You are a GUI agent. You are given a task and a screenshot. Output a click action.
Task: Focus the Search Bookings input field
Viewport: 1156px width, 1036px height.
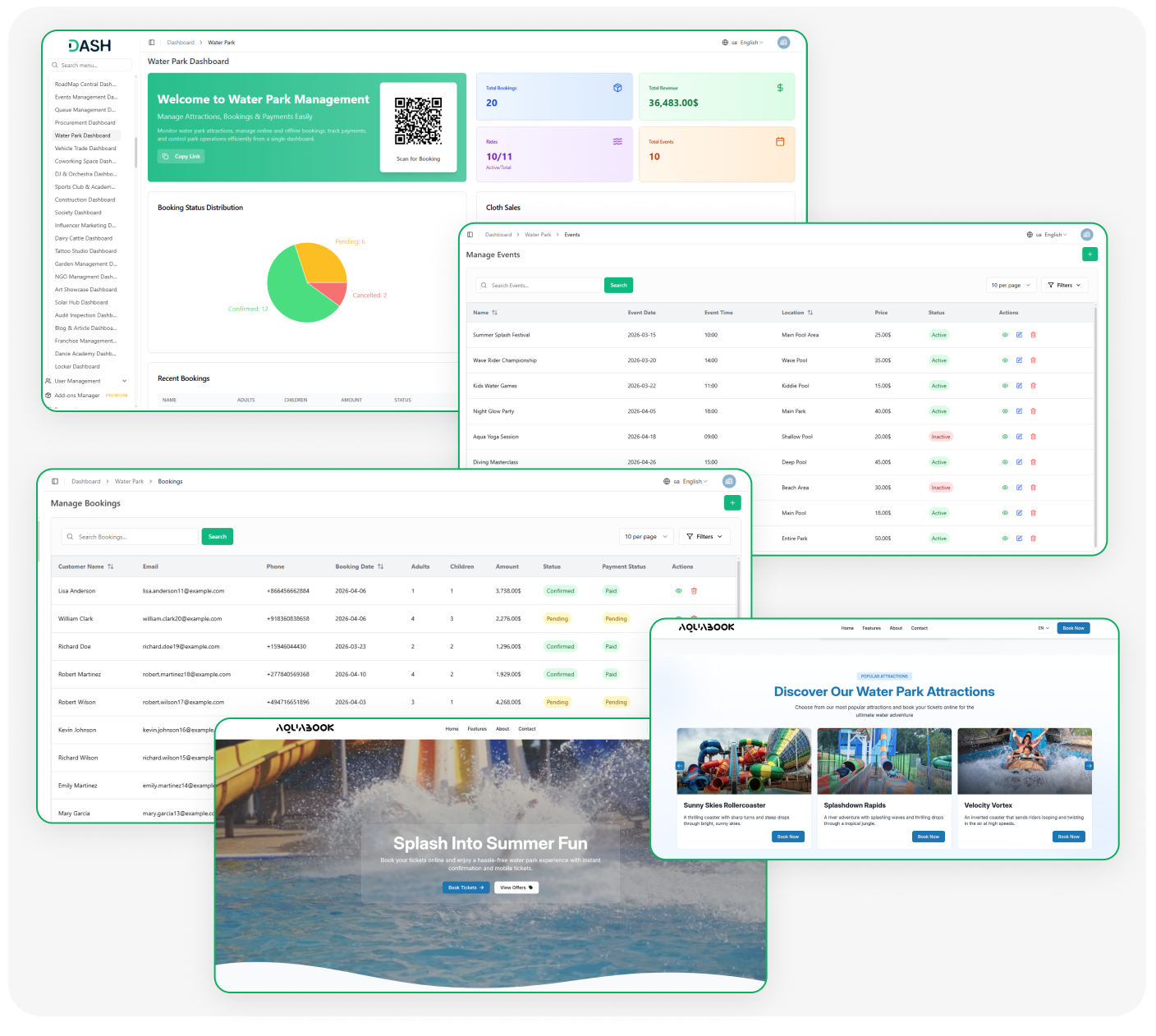131,537
